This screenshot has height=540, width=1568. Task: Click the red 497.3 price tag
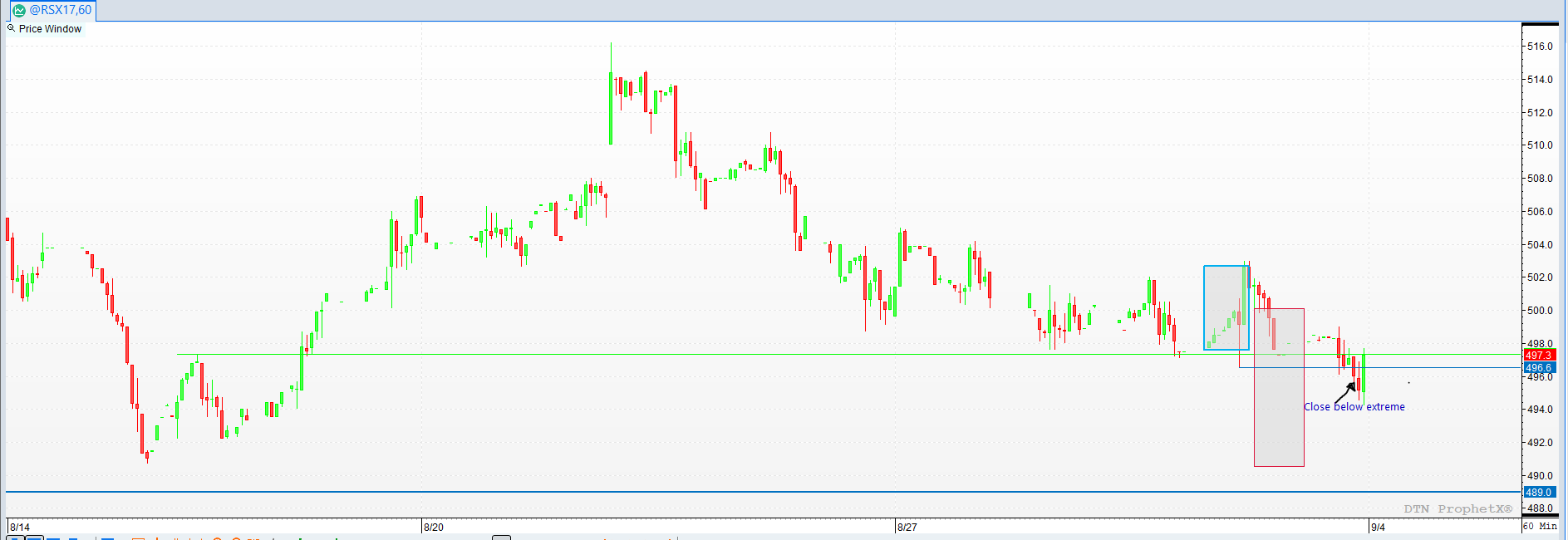[1538, 355]
